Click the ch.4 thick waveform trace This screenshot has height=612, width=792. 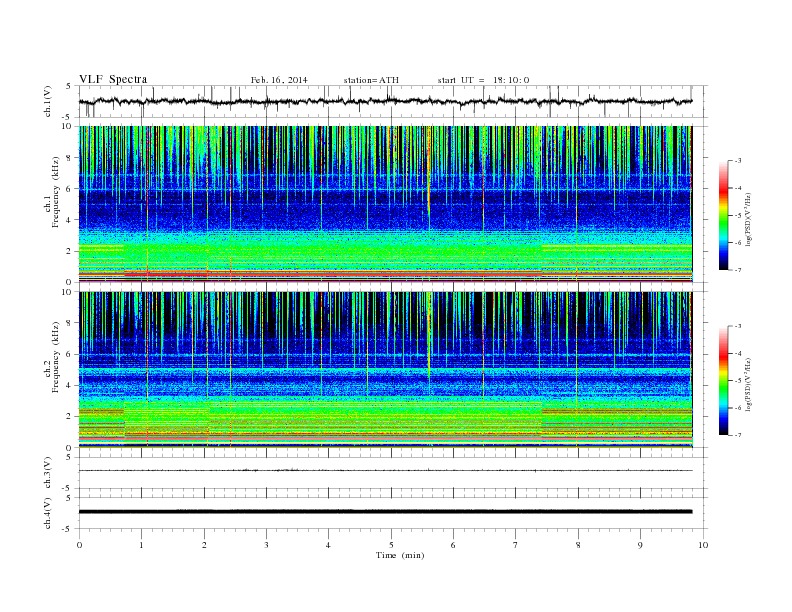pos(385,512)
